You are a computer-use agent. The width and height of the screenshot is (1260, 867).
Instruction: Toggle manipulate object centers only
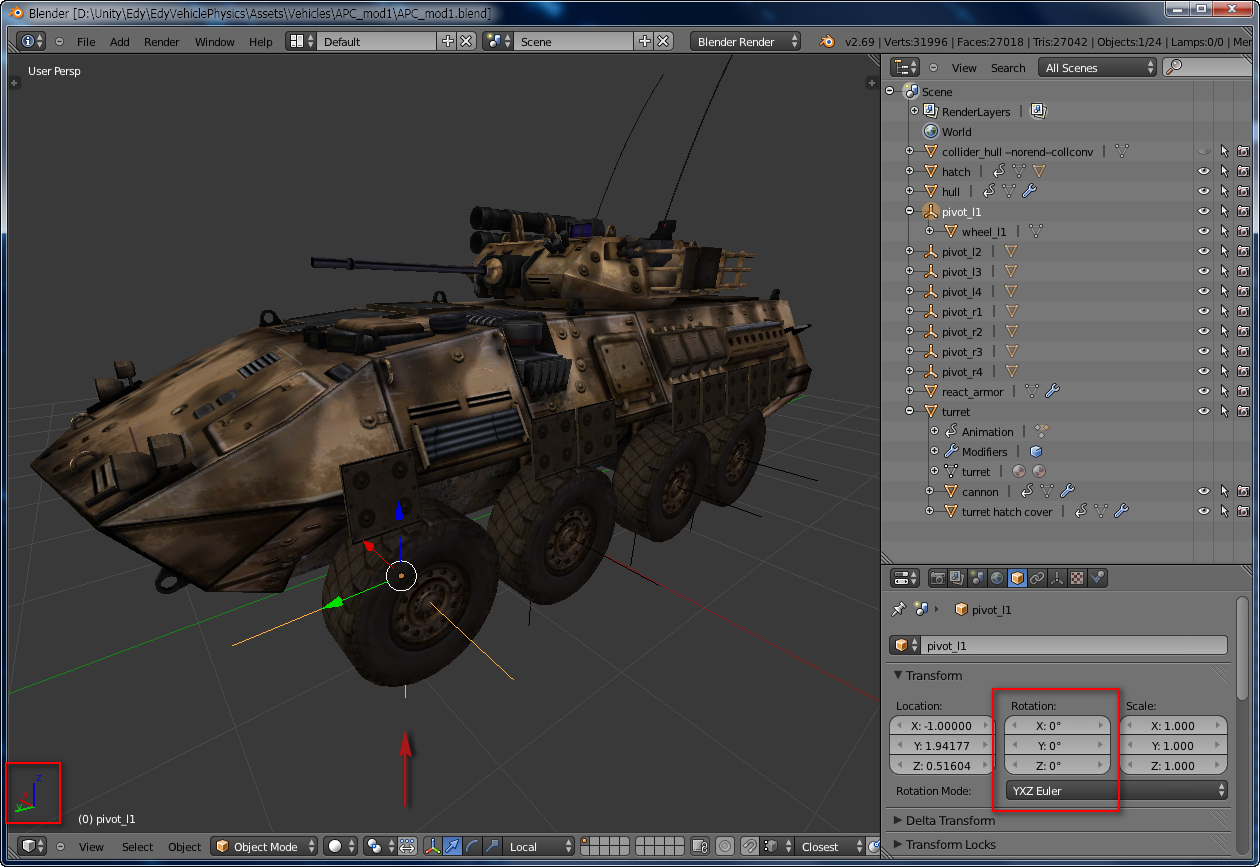click(x=407, y=847)
